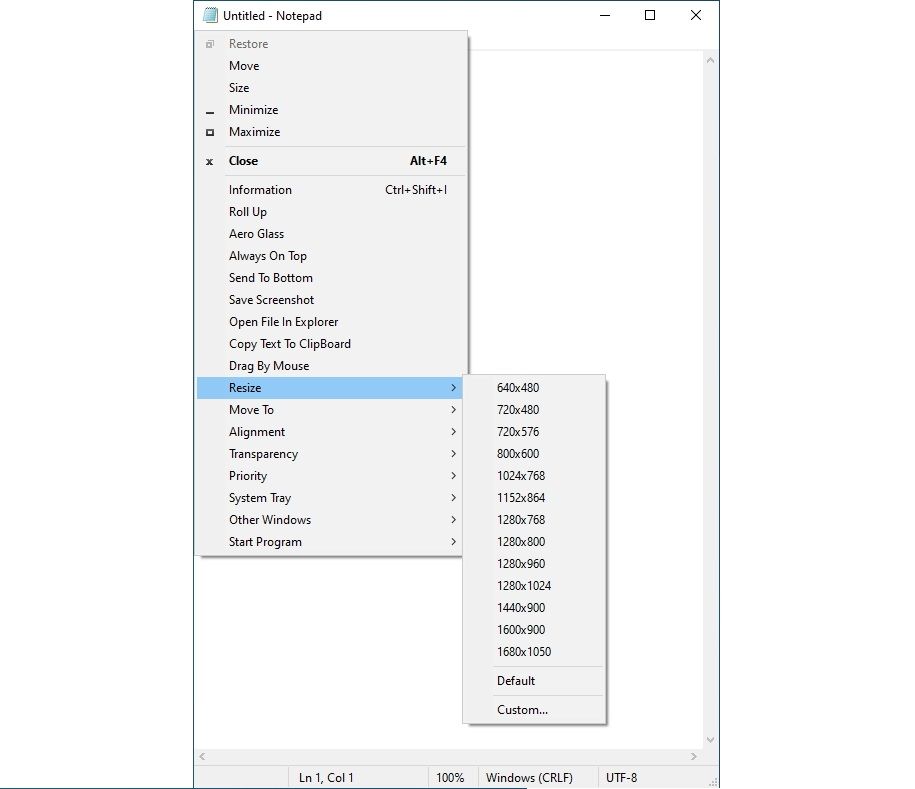Expand the Transparency submenu
Image resolution: width=915 pixels, height=789 pixels.
tap(330, 454)
